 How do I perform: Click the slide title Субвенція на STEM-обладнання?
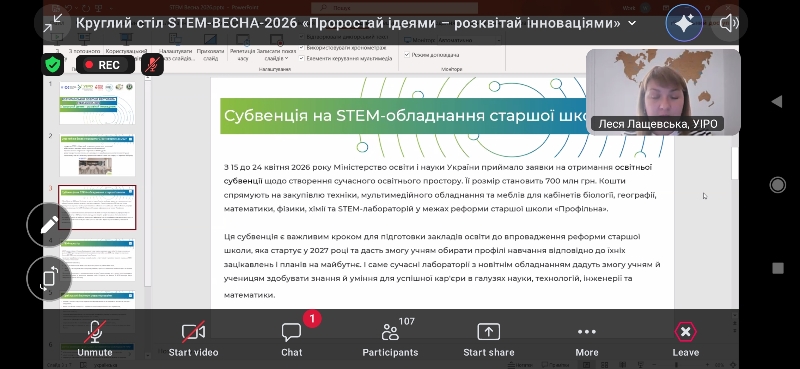403,115
